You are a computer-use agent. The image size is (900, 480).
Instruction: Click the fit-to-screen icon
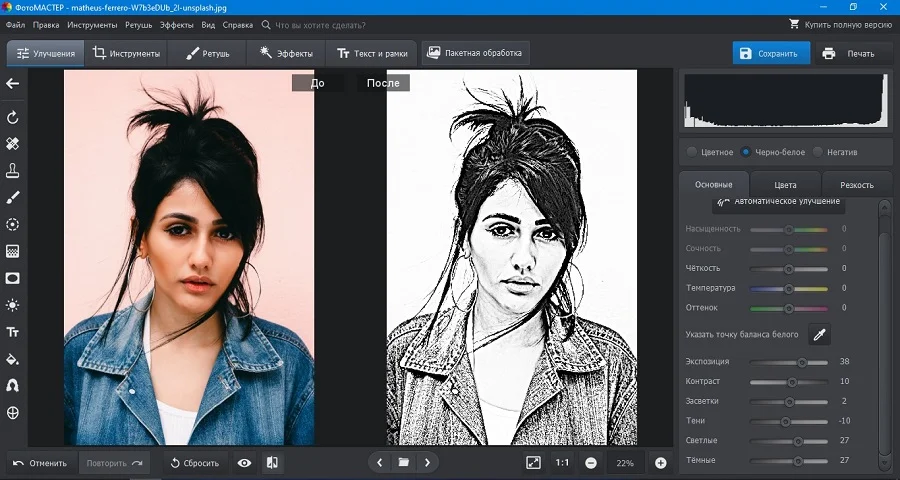(533, 463)
